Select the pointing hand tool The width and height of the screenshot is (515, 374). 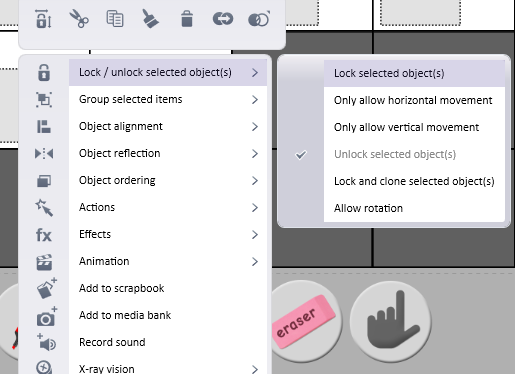coord(391,321)
